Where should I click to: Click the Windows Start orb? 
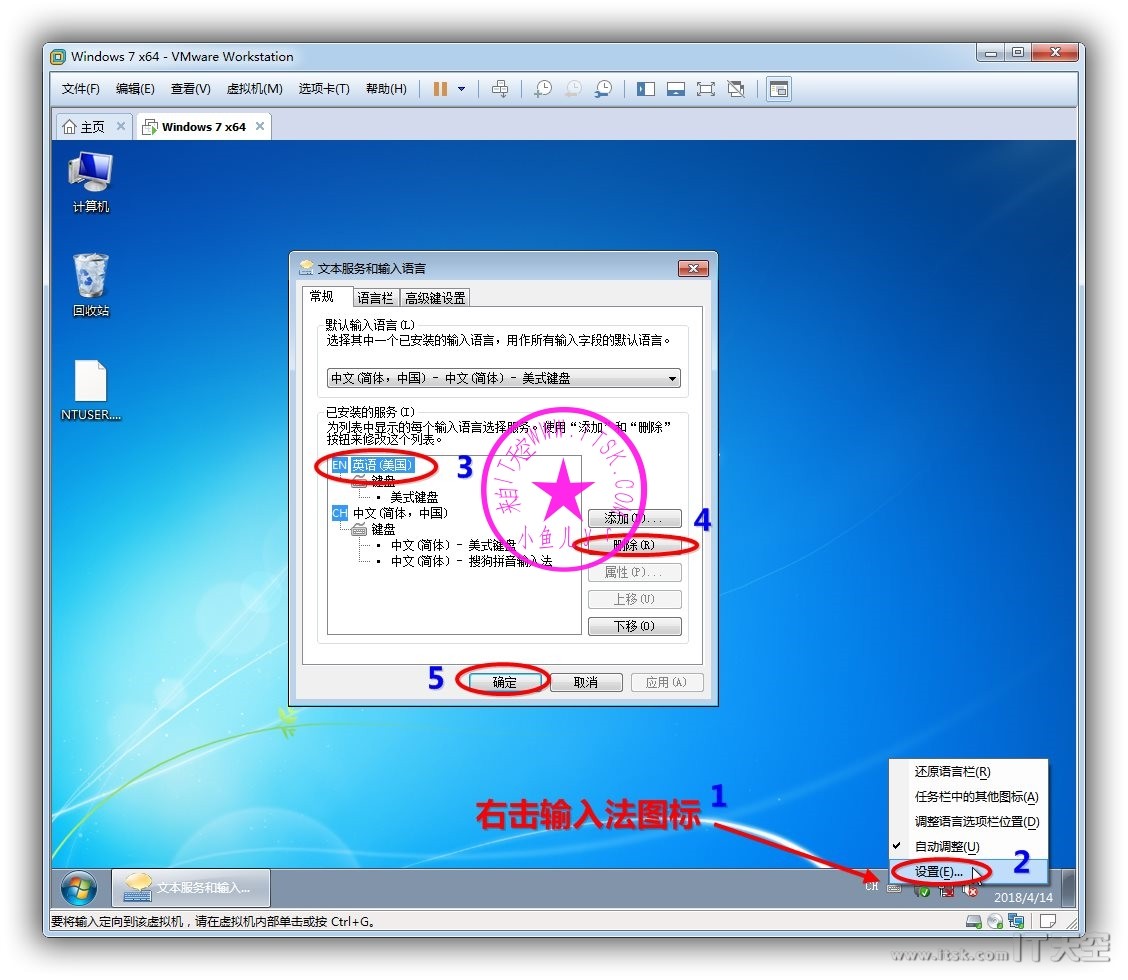tap(79, 887)
